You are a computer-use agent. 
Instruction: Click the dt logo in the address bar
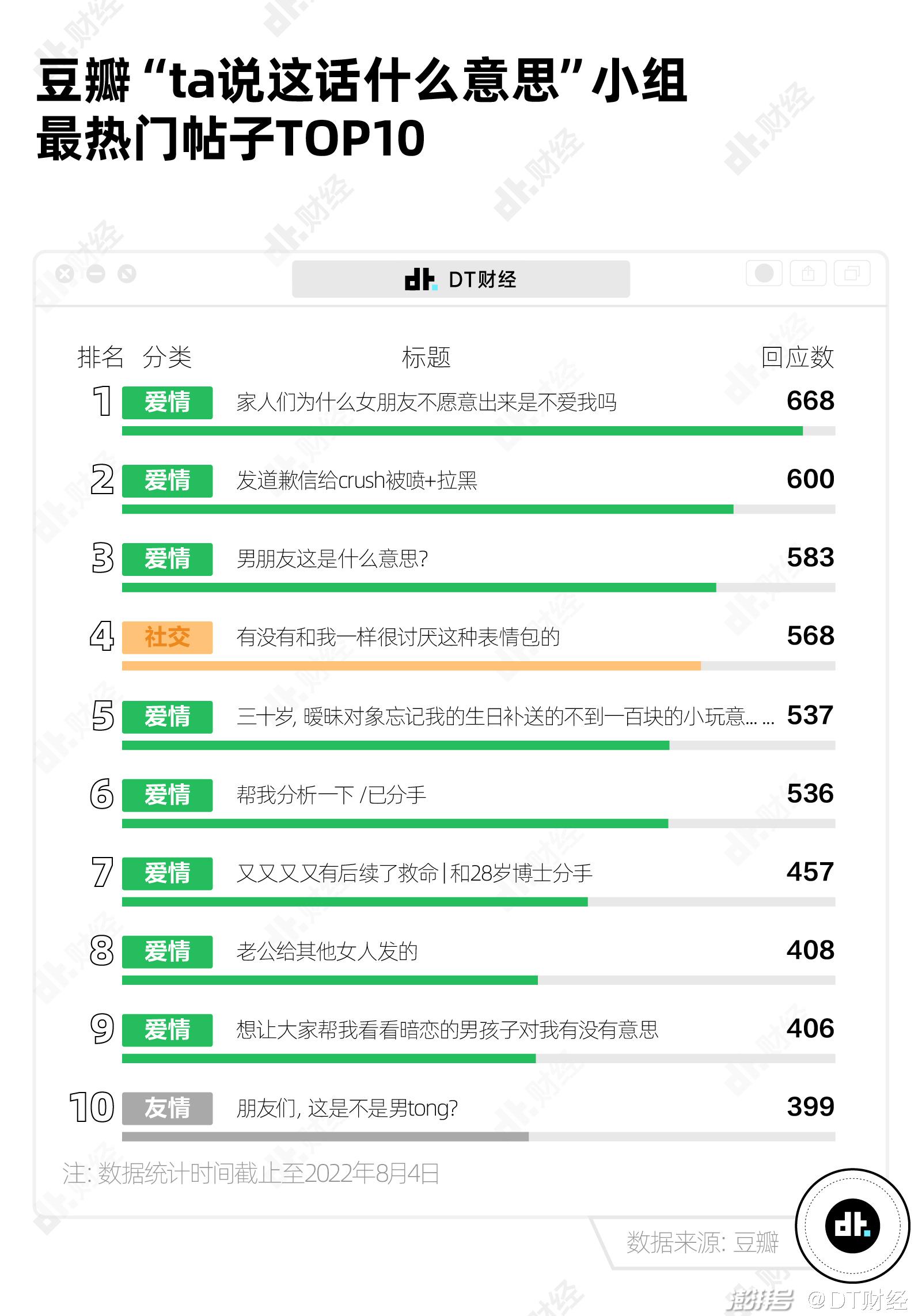pyautogui.click(x=420, y=279)
